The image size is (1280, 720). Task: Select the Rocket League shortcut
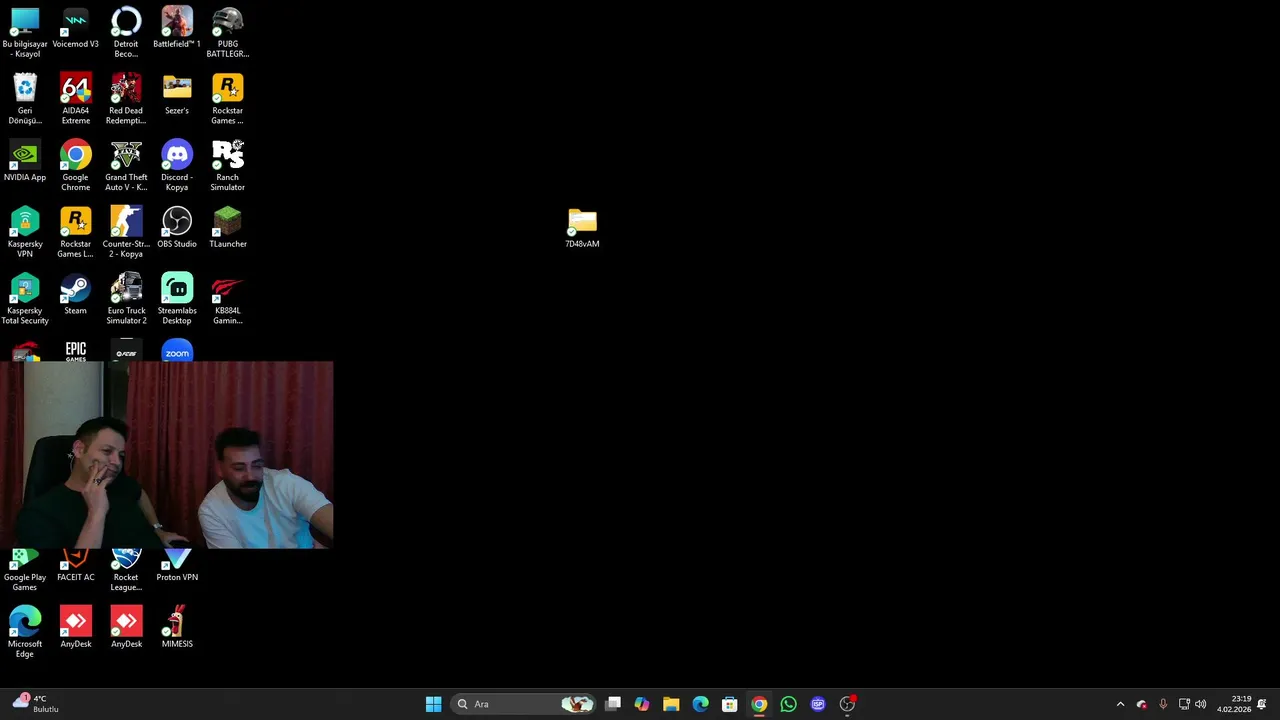(126, 570)
